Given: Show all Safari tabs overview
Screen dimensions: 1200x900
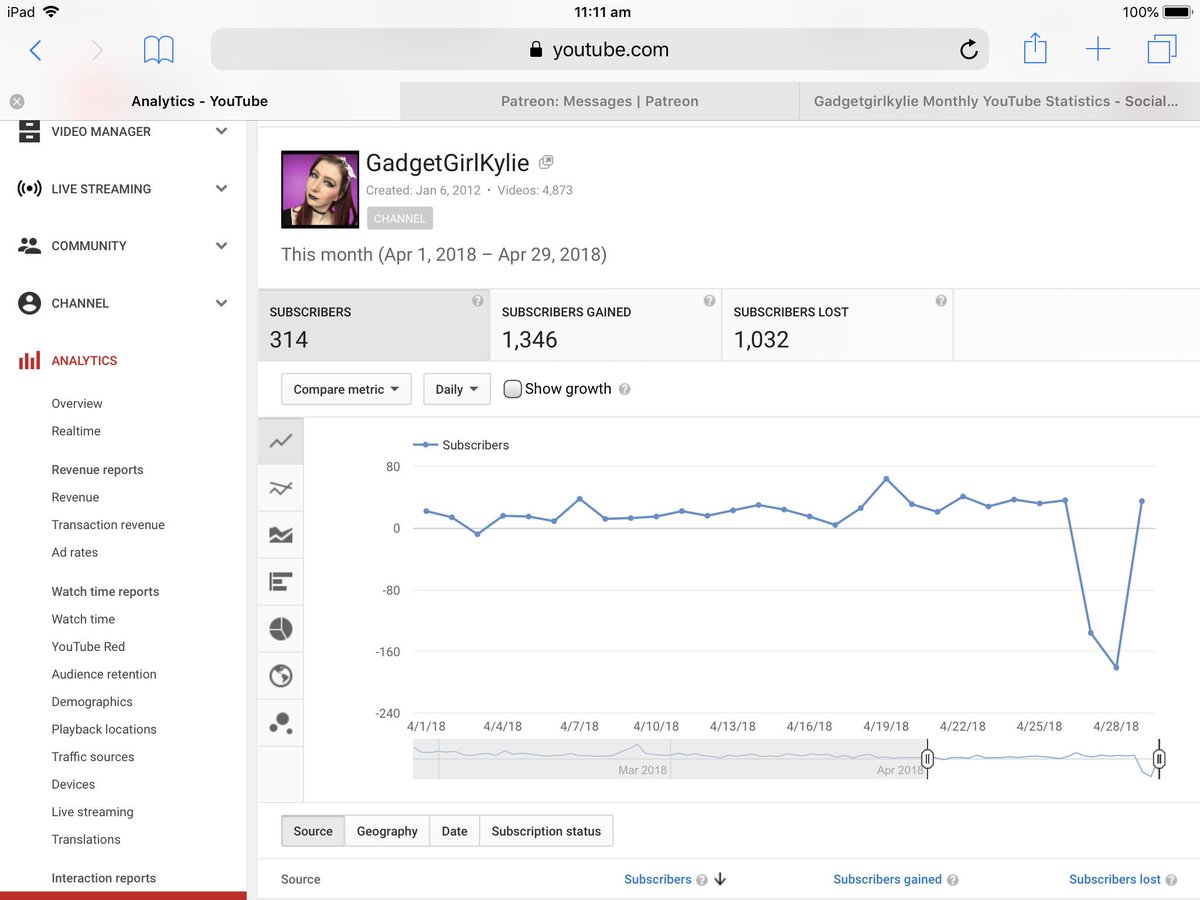Looking at the screenshot, I should click(x=1162, y=49).
